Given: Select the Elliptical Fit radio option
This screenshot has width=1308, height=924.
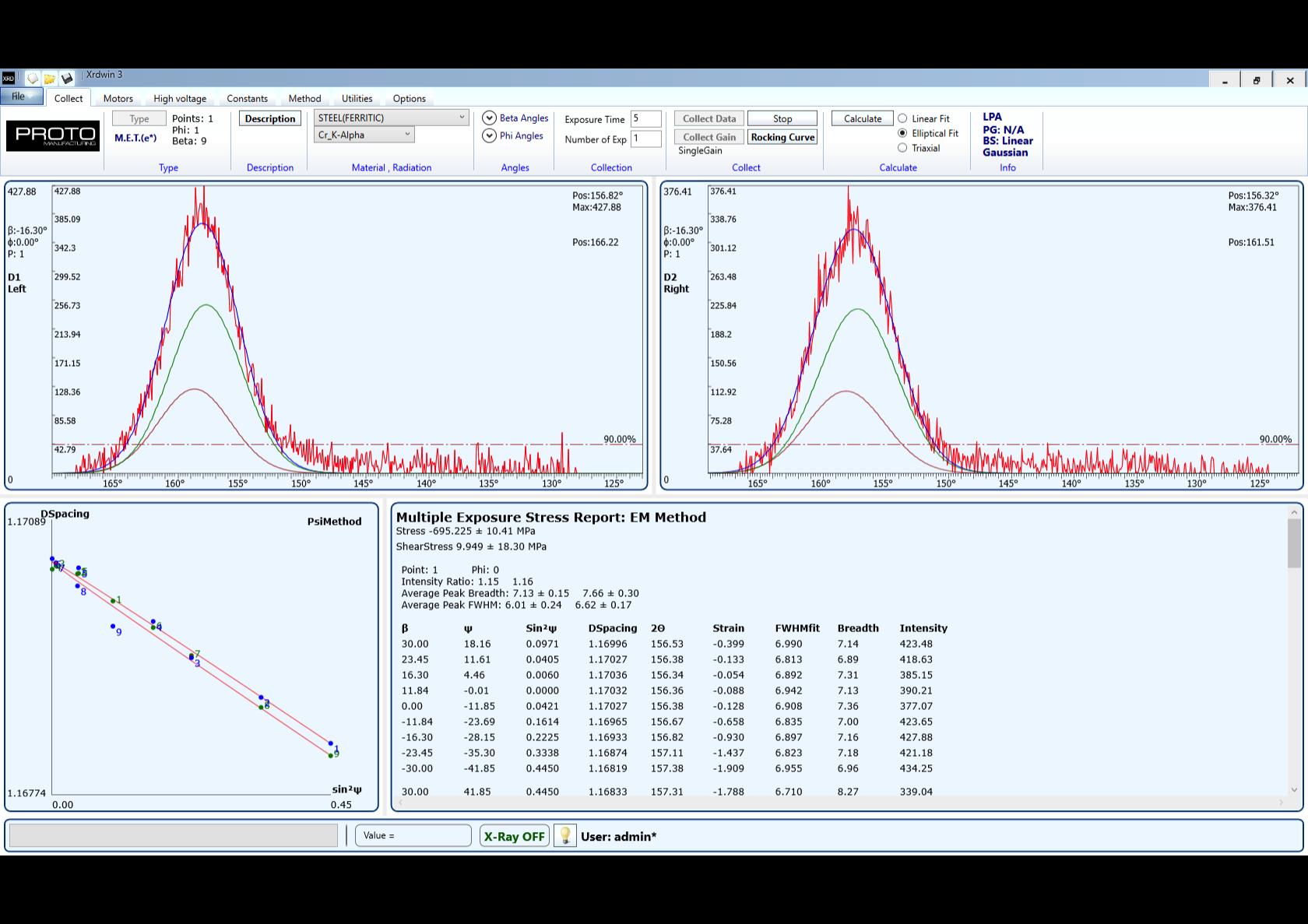Looking at the screenshot, I should pyautogui.click(x=902, y=133).
